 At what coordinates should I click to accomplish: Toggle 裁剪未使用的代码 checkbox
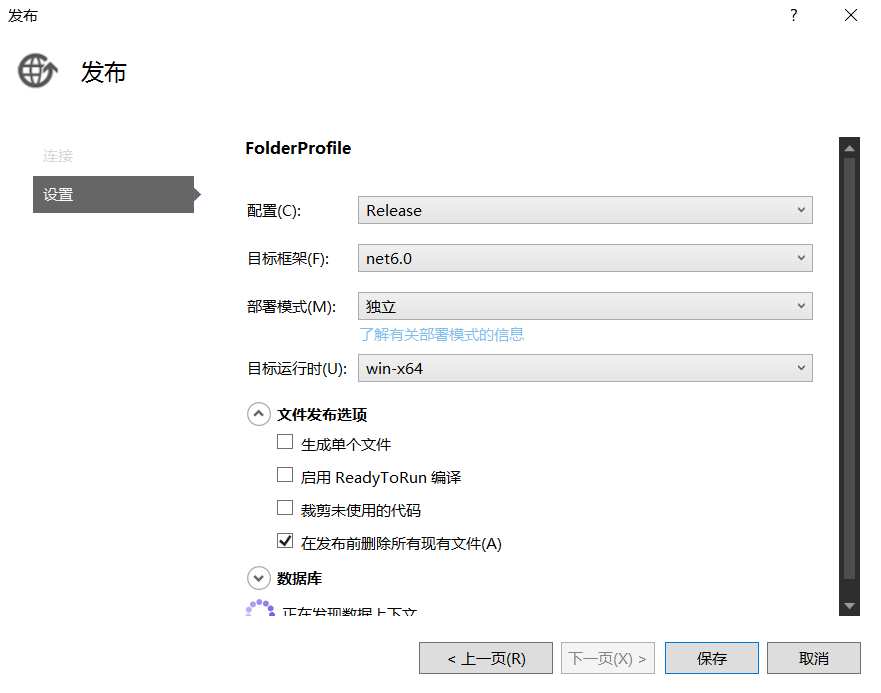[x=285, y=509]
